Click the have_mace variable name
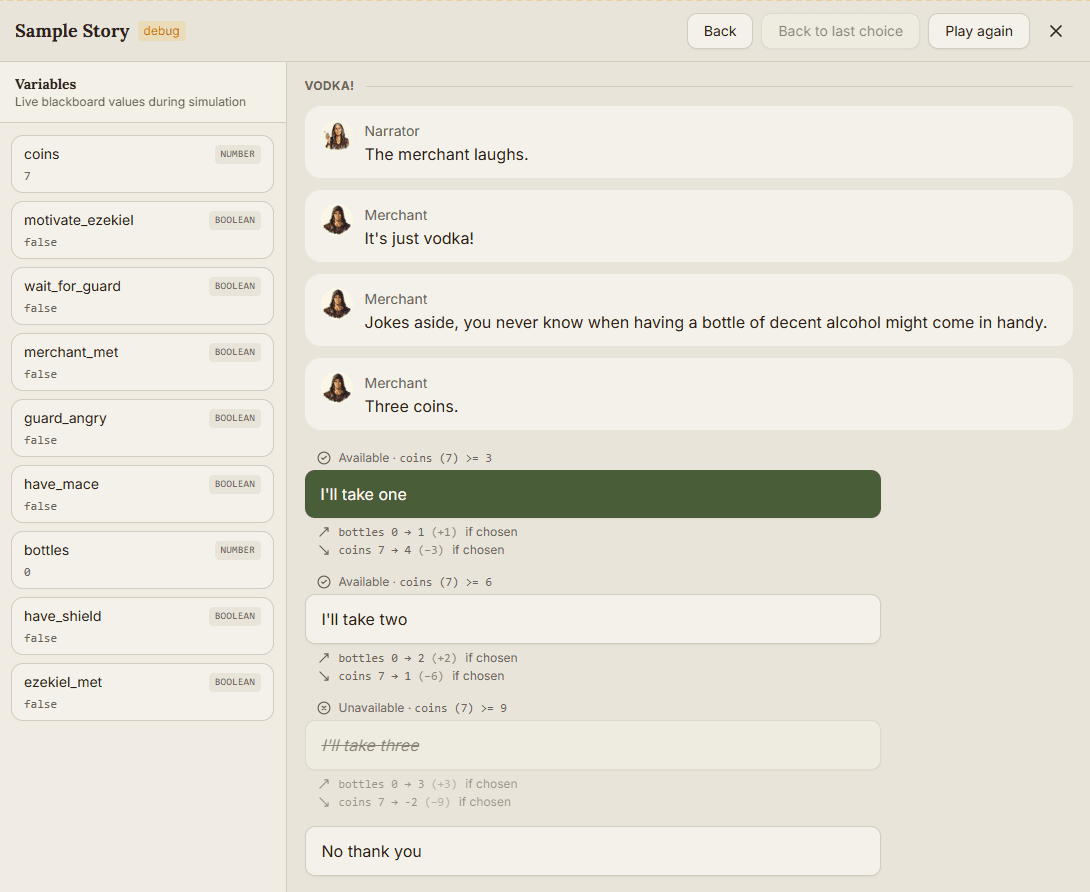 pyautogui.click(x=61, y=485)
